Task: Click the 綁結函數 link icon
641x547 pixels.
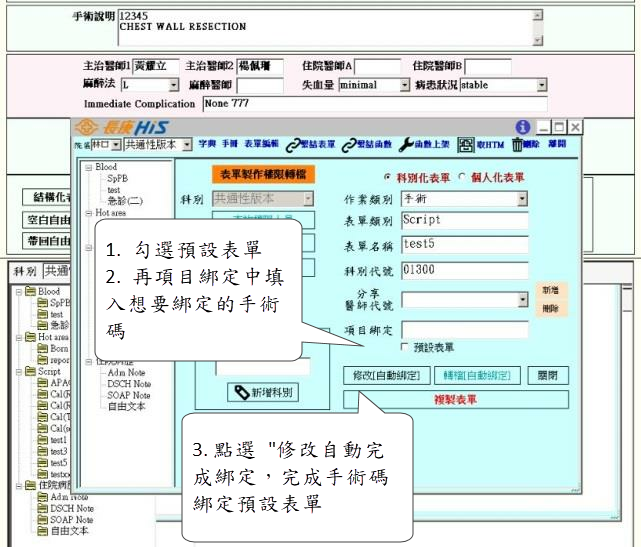Action: [349, 145]
